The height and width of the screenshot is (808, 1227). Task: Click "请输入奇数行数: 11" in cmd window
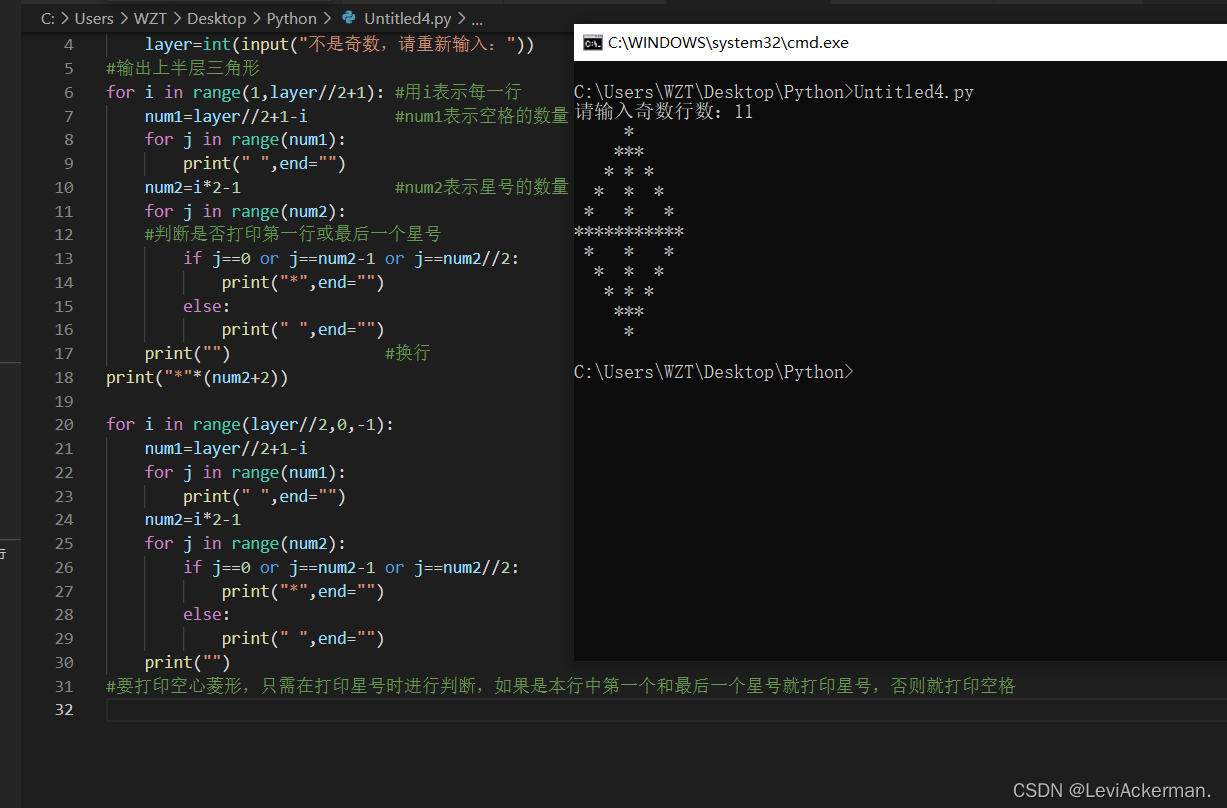[664, 112]
